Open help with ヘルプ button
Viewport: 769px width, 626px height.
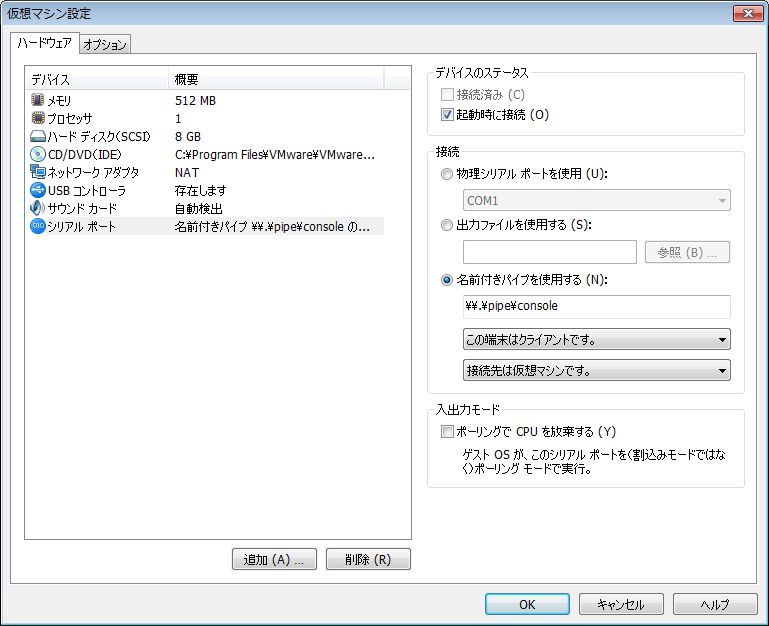715,604
